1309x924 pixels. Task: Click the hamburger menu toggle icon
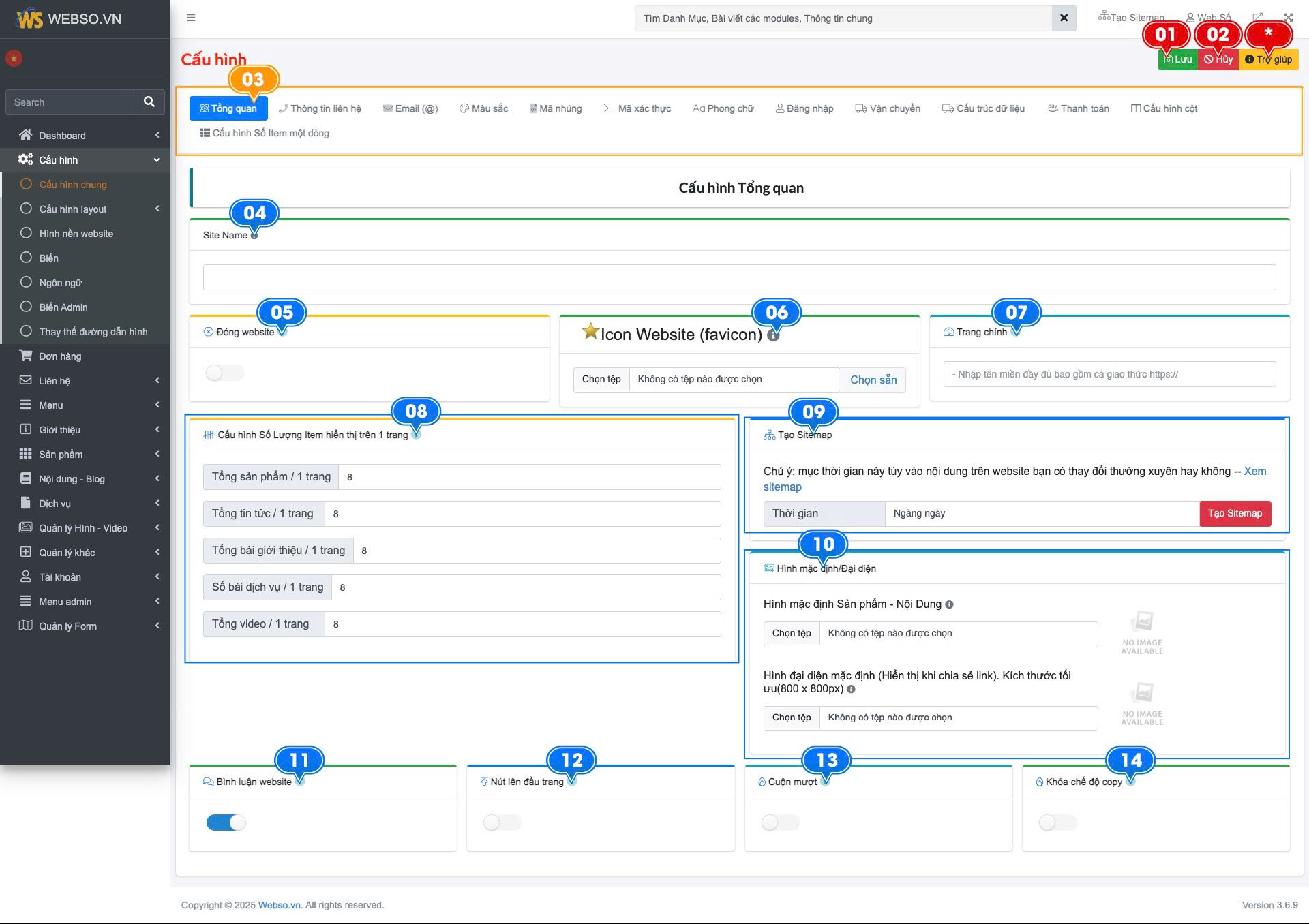coord(191,18)
